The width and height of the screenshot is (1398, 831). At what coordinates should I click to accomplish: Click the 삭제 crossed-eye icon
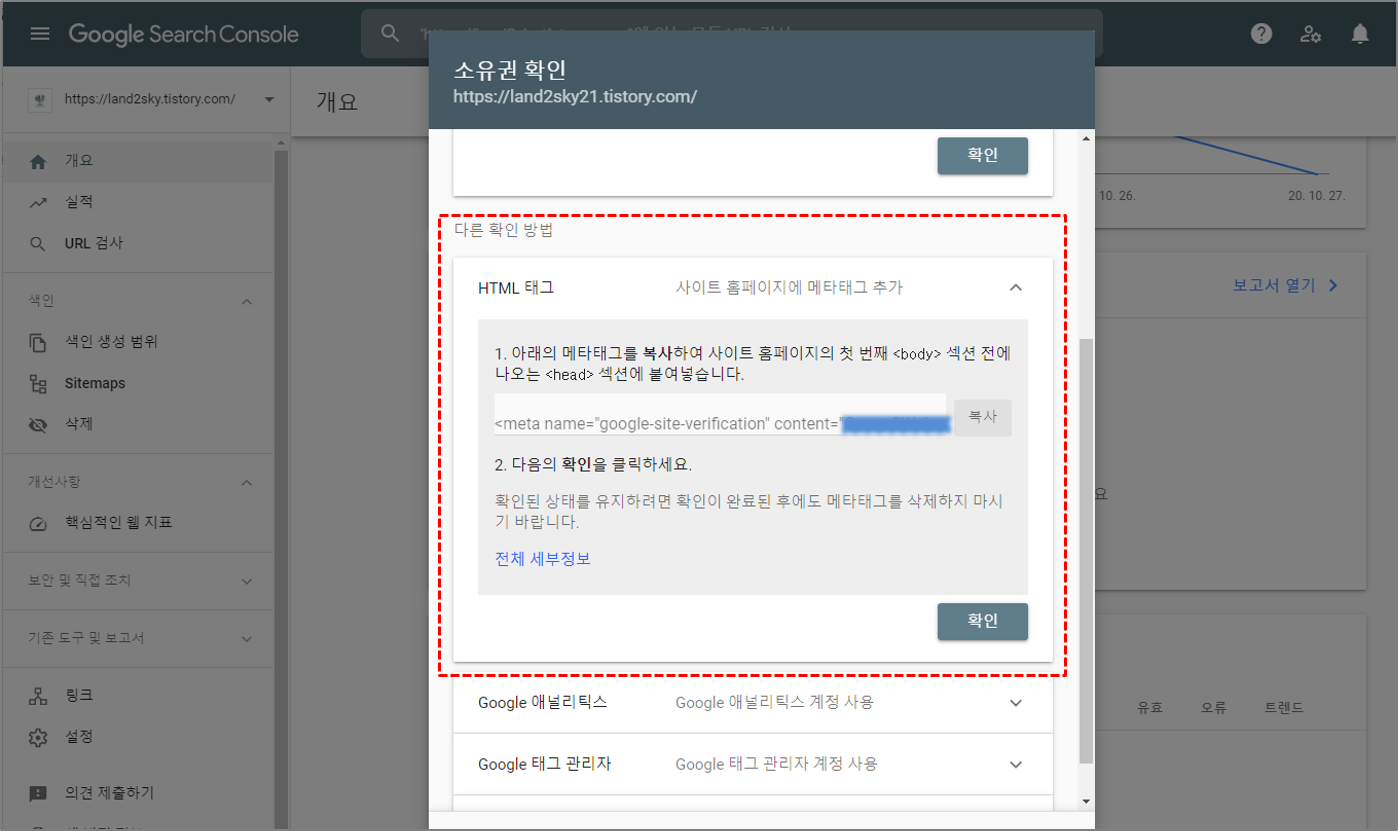(38, 425)
